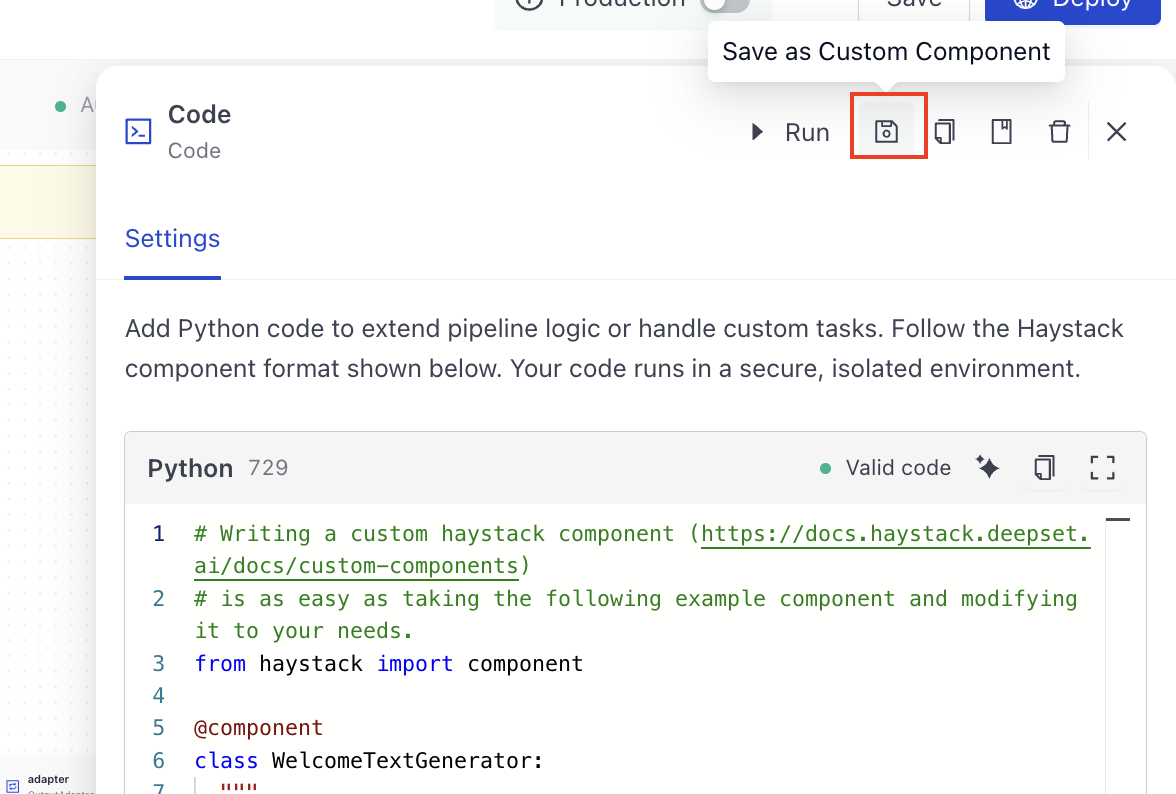Copy the Python code with the editor copy icon

(x=1044, y=467)
